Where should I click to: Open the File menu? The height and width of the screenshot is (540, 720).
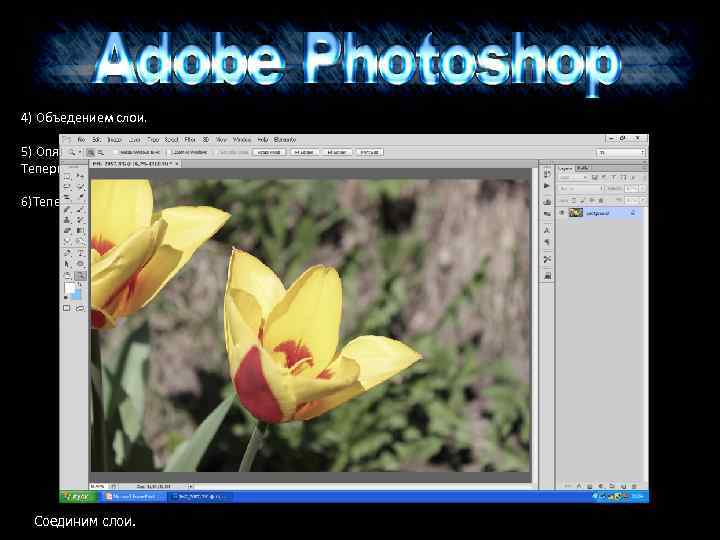pyautogui.click(x=82, y=140)
